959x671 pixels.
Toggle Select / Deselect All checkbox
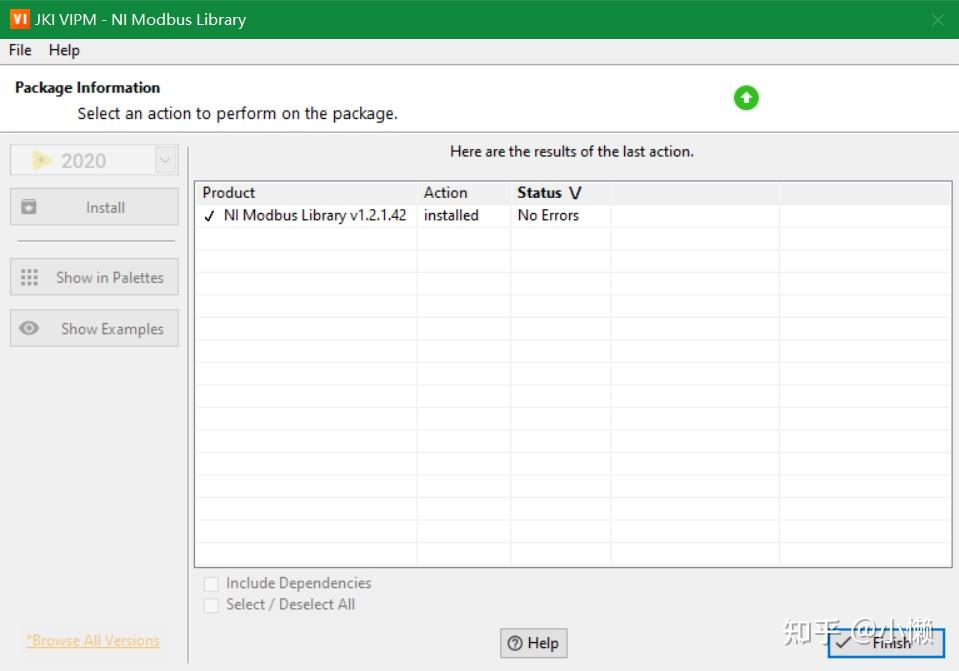pyautogui.click(x=211, y=605)
